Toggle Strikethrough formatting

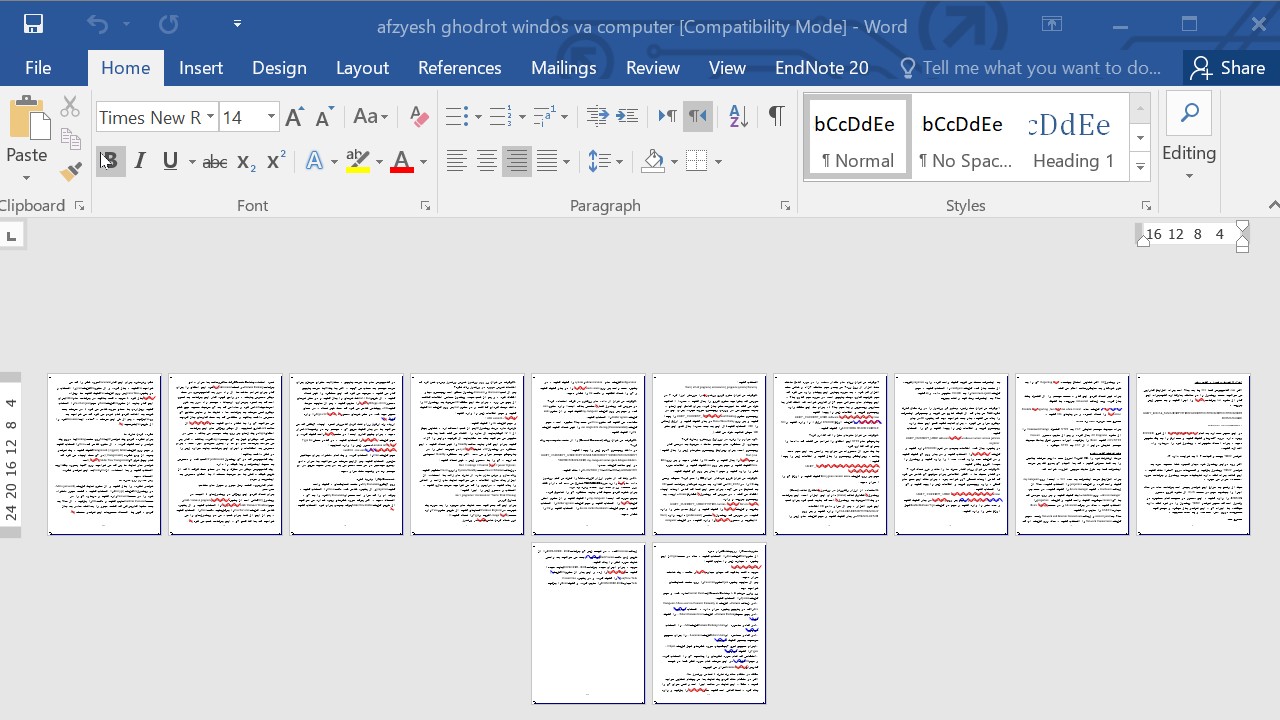215,161
